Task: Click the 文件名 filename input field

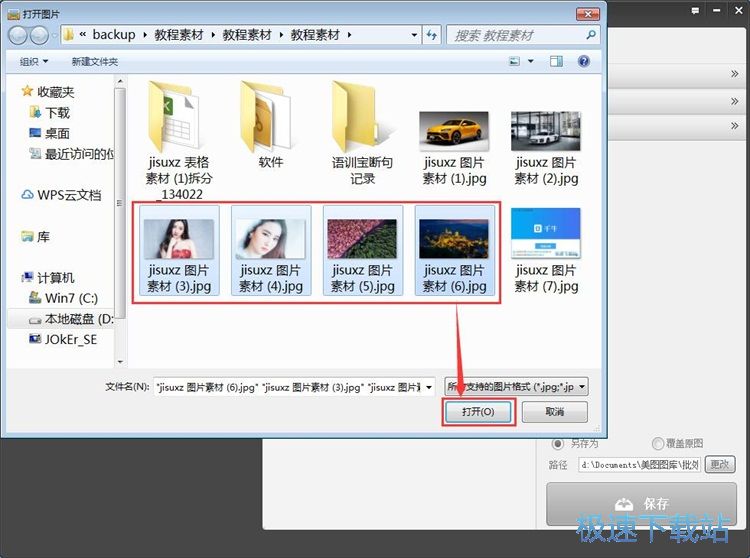Action: (288, 387)
